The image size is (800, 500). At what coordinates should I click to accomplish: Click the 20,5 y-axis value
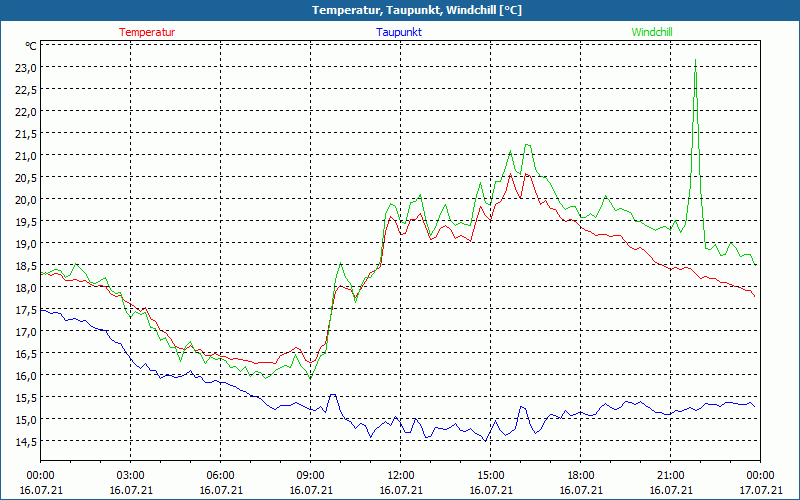click(26, 177)
